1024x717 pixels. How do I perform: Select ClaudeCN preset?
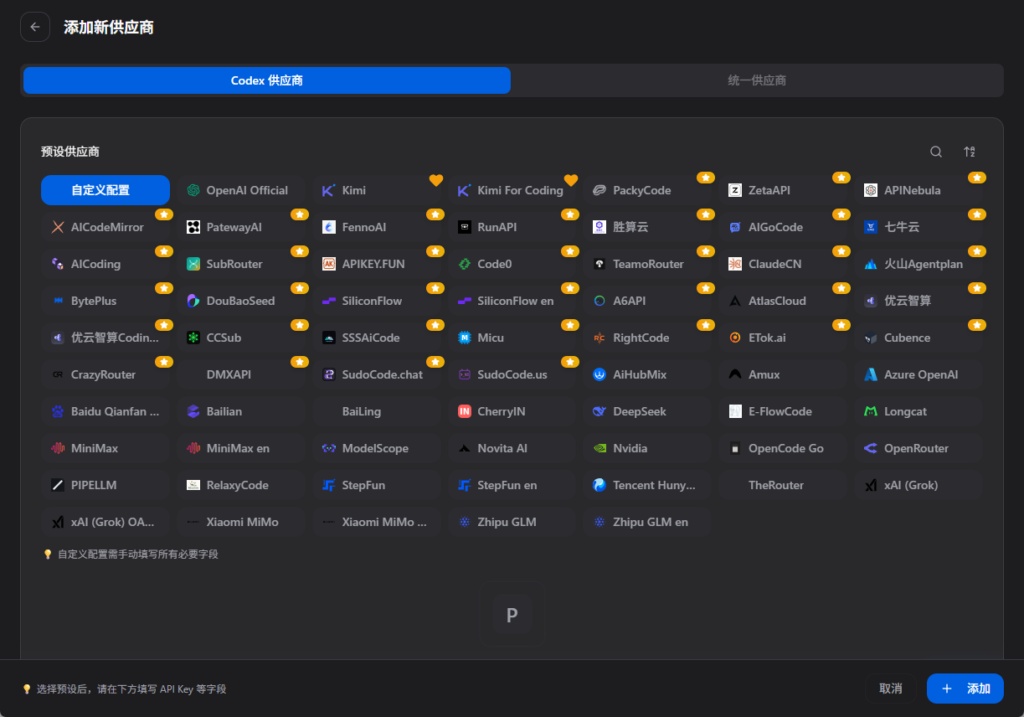click(783, 264)
